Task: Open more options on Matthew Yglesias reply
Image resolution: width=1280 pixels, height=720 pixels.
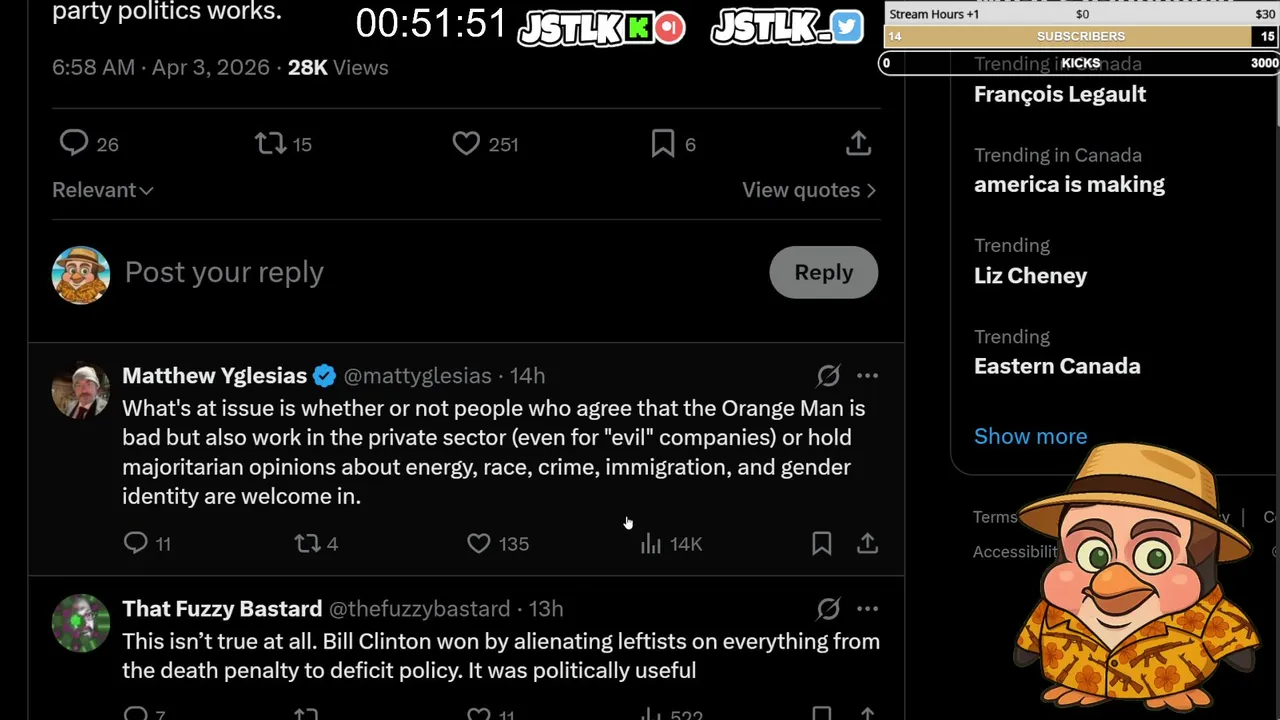Action: click(867, 376)
